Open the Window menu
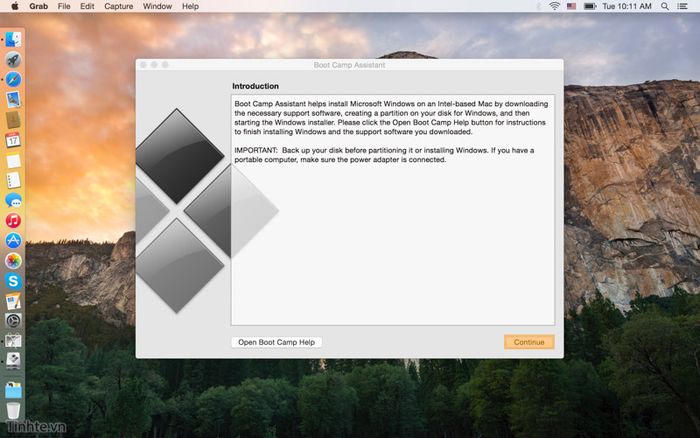Image resolution: width=700 pixels, height=438 pixels. click(x=157, y=6)
